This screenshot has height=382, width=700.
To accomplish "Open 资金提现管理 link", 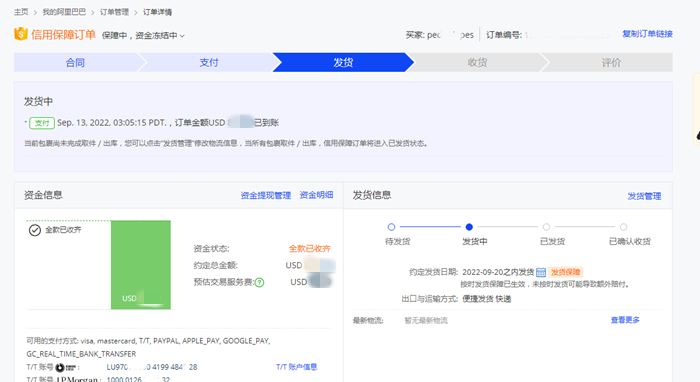I will coord(266,195).
